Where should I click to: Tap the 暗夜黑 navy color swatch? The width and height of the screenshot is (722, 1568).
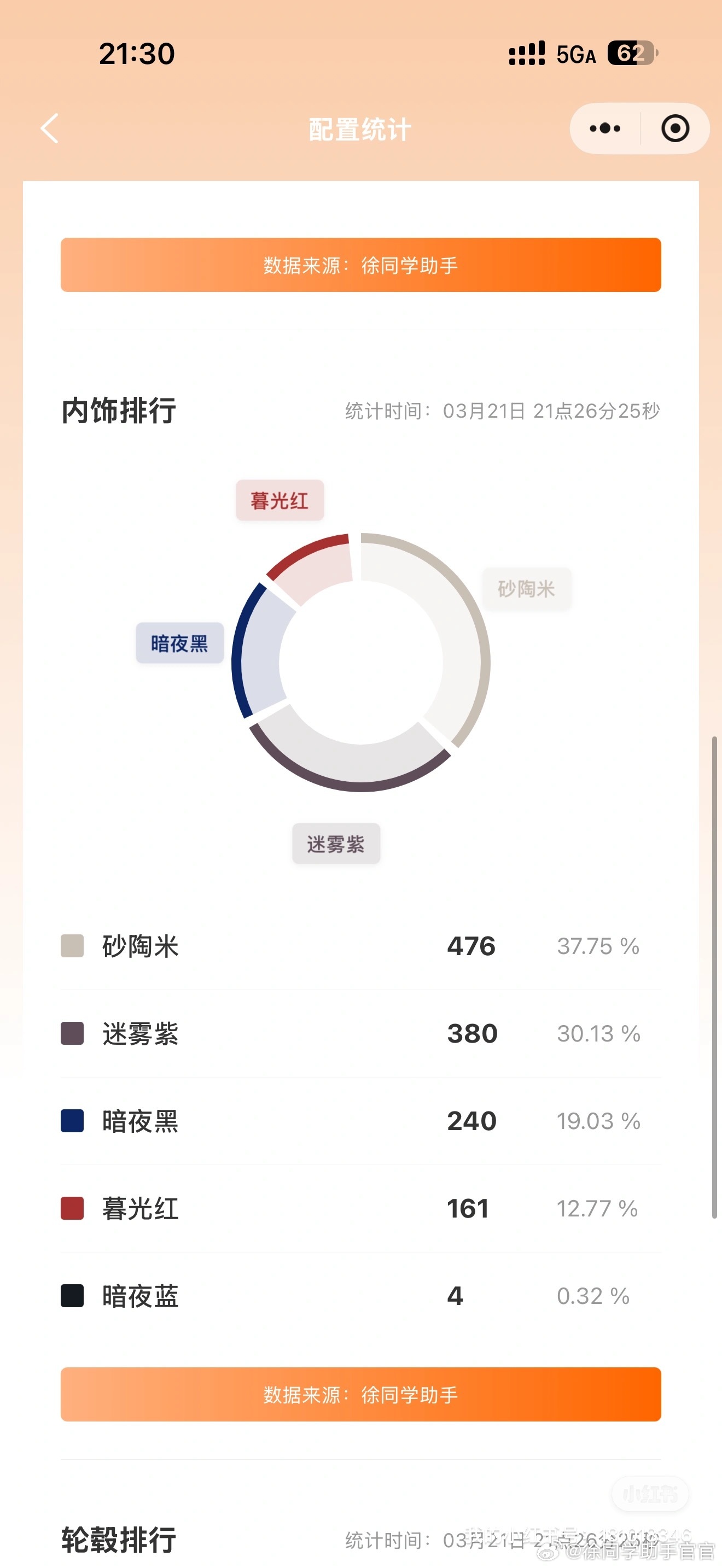[x=72, y=1121]
